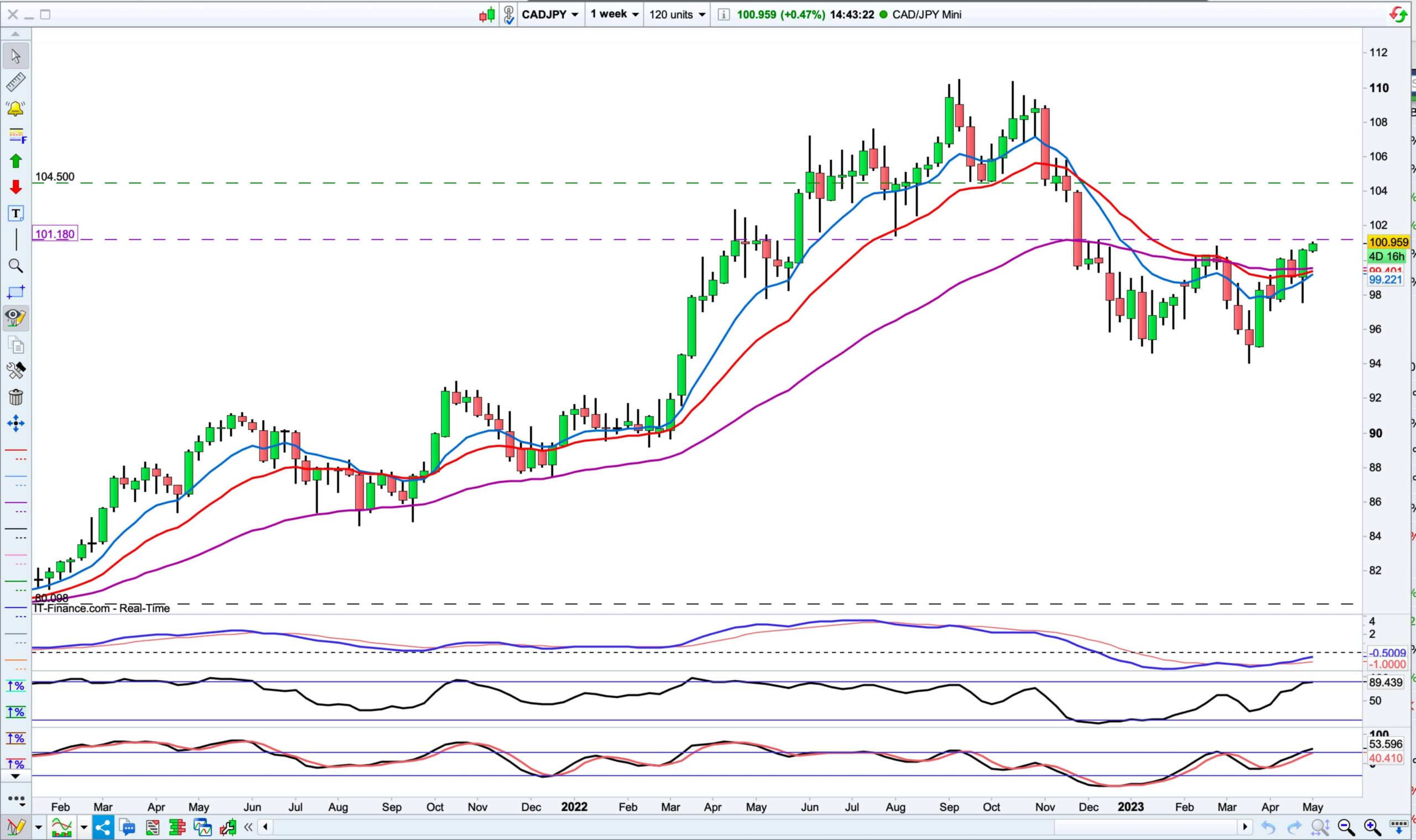
Task: Zoom in with the plus magnifier
Action: click(x=1371, y=827)
